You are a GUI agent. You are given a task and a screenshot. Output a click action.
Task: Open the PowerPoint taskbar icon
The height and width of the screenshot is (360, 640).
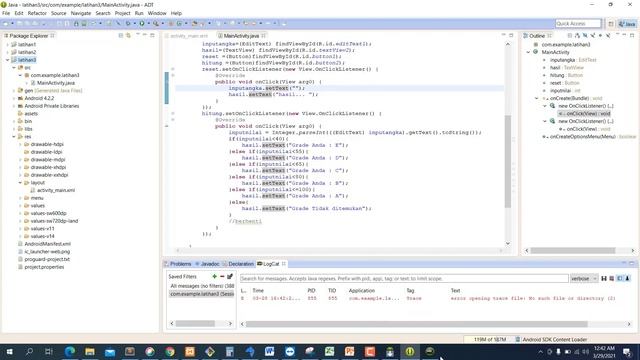pyautogui.click(x=349, y=351)
